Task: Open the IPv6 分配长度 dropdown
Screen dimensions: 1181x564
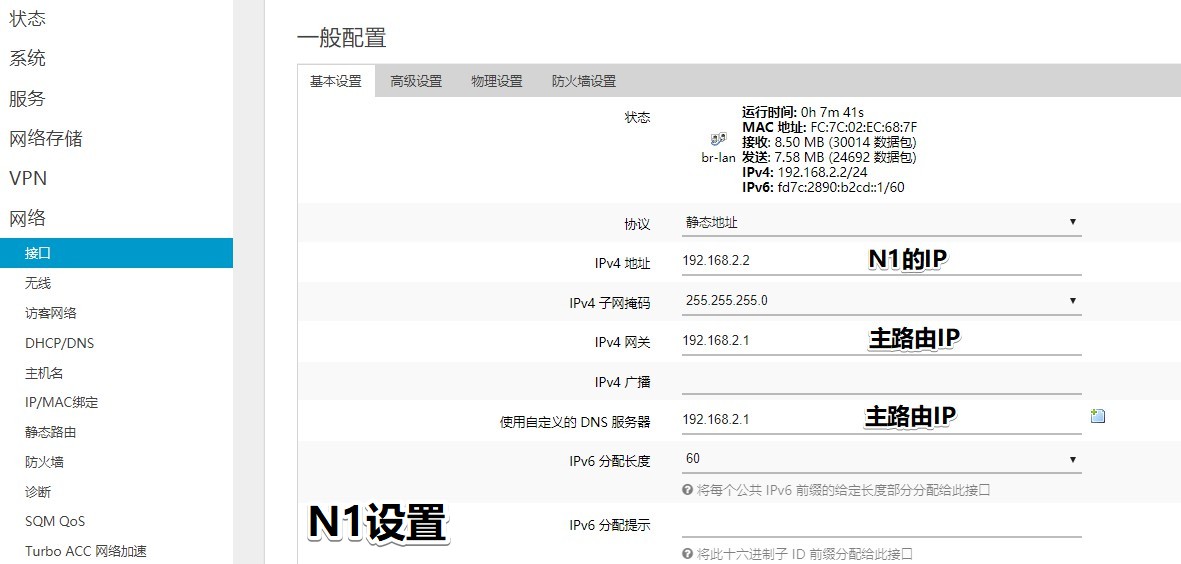Action: pyautogui.click(x=881, y=459)
